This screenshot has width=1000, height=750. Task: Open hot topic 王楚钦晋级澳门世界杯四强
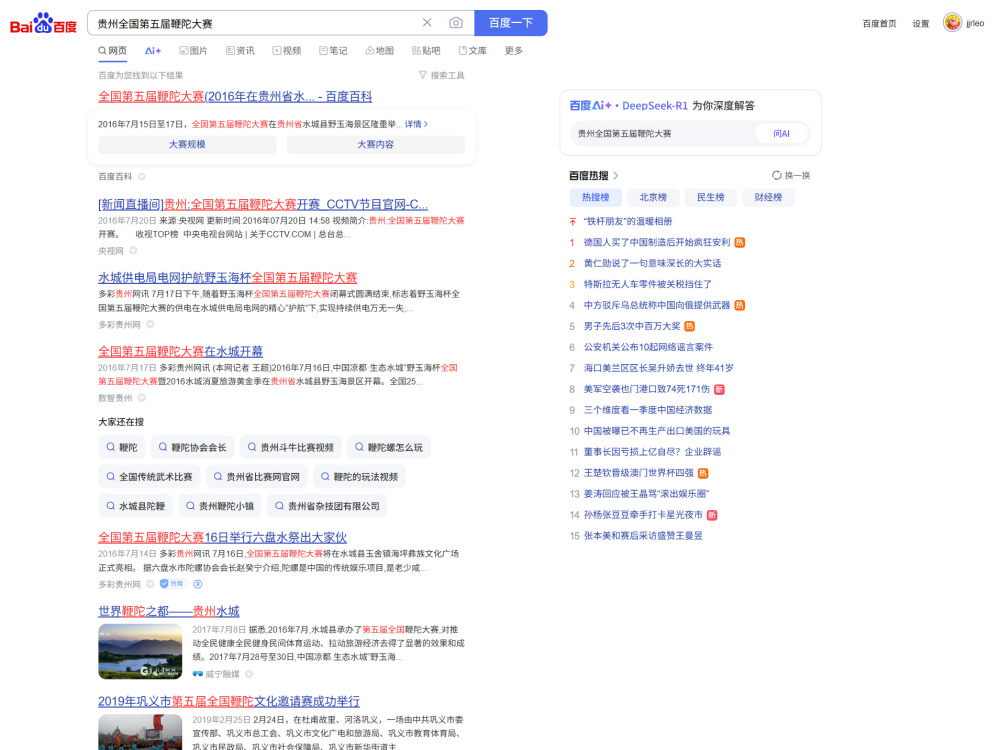click(638, 473)
